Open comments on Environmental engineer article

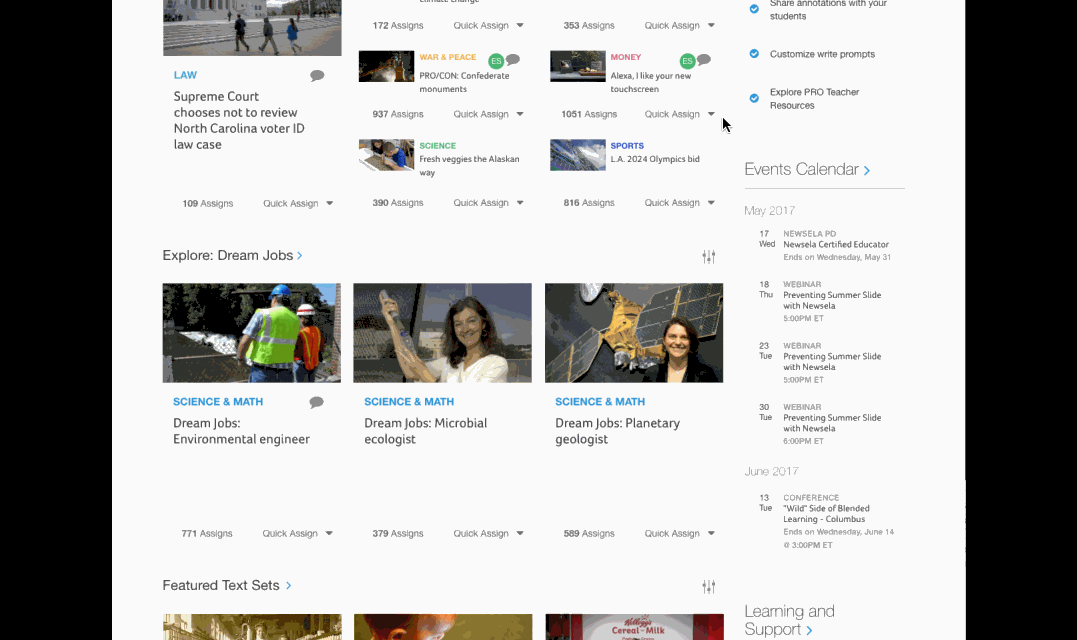point(316,402)
